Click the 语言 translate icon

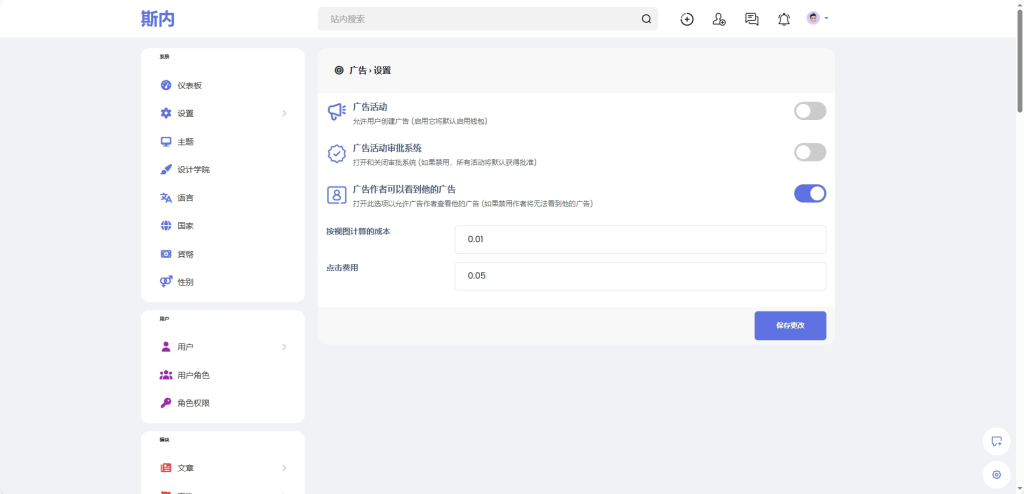tap(166, 197)
